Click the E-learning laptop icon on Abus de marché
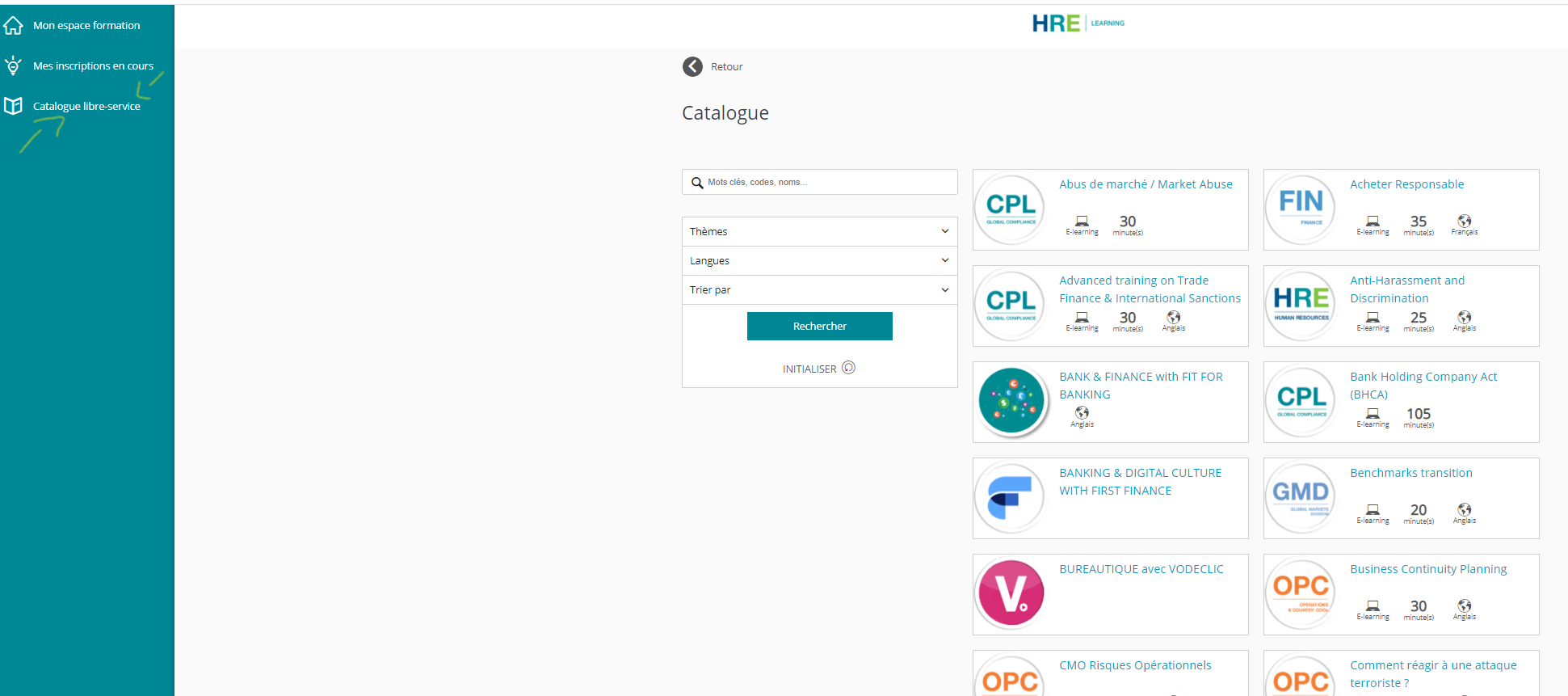 pyautogui.click(x=1082, y=221)
